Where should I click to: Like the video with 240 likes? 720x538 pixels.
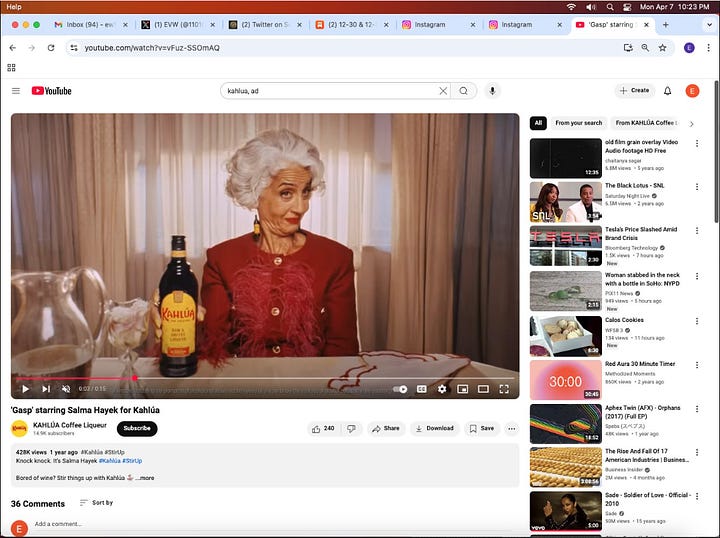[x=323, y=428]
